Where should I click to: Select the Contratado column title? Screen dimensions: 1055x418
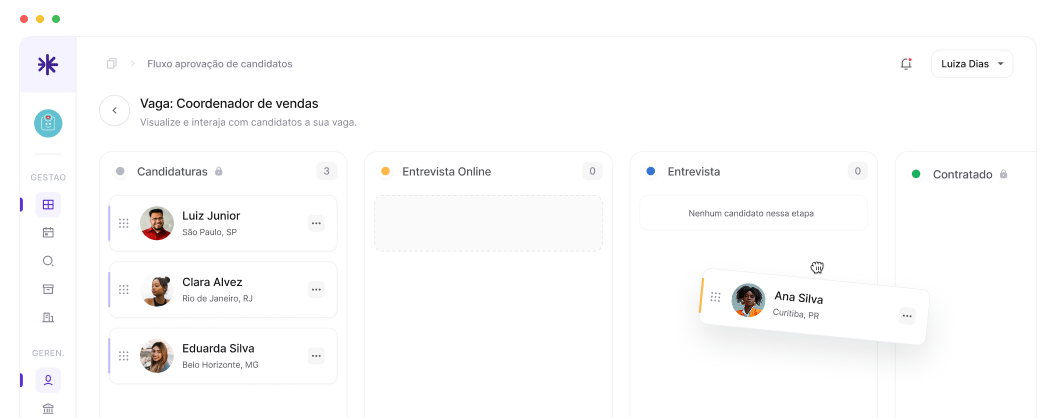click(x=963, y=174)
